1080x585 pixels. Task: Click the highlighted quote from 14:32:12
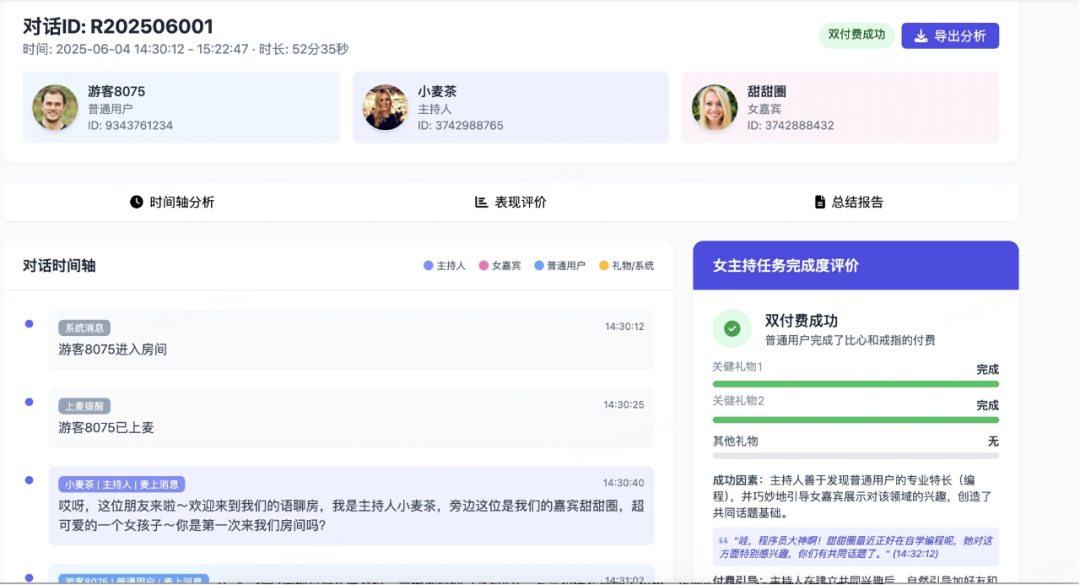(x=855, y=547)
